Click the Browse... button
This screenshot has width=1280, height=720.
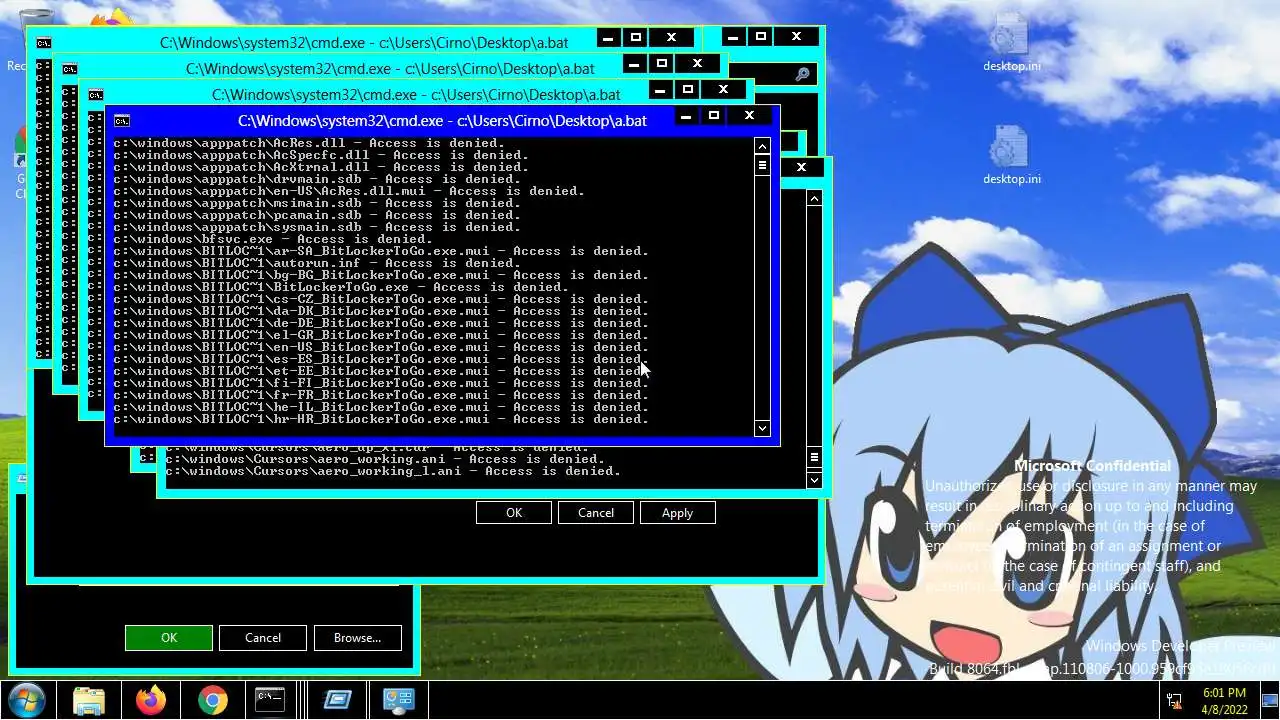[357, 637]
